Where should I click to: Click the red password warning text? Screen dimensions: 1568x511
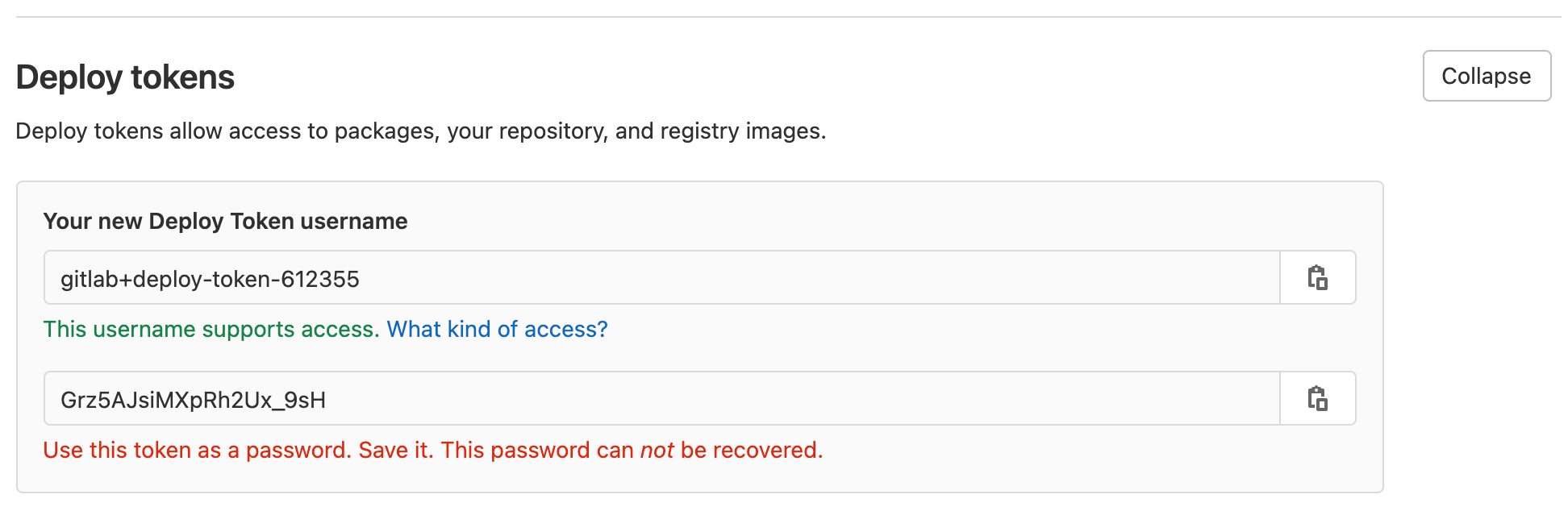[x=433, y=450]
